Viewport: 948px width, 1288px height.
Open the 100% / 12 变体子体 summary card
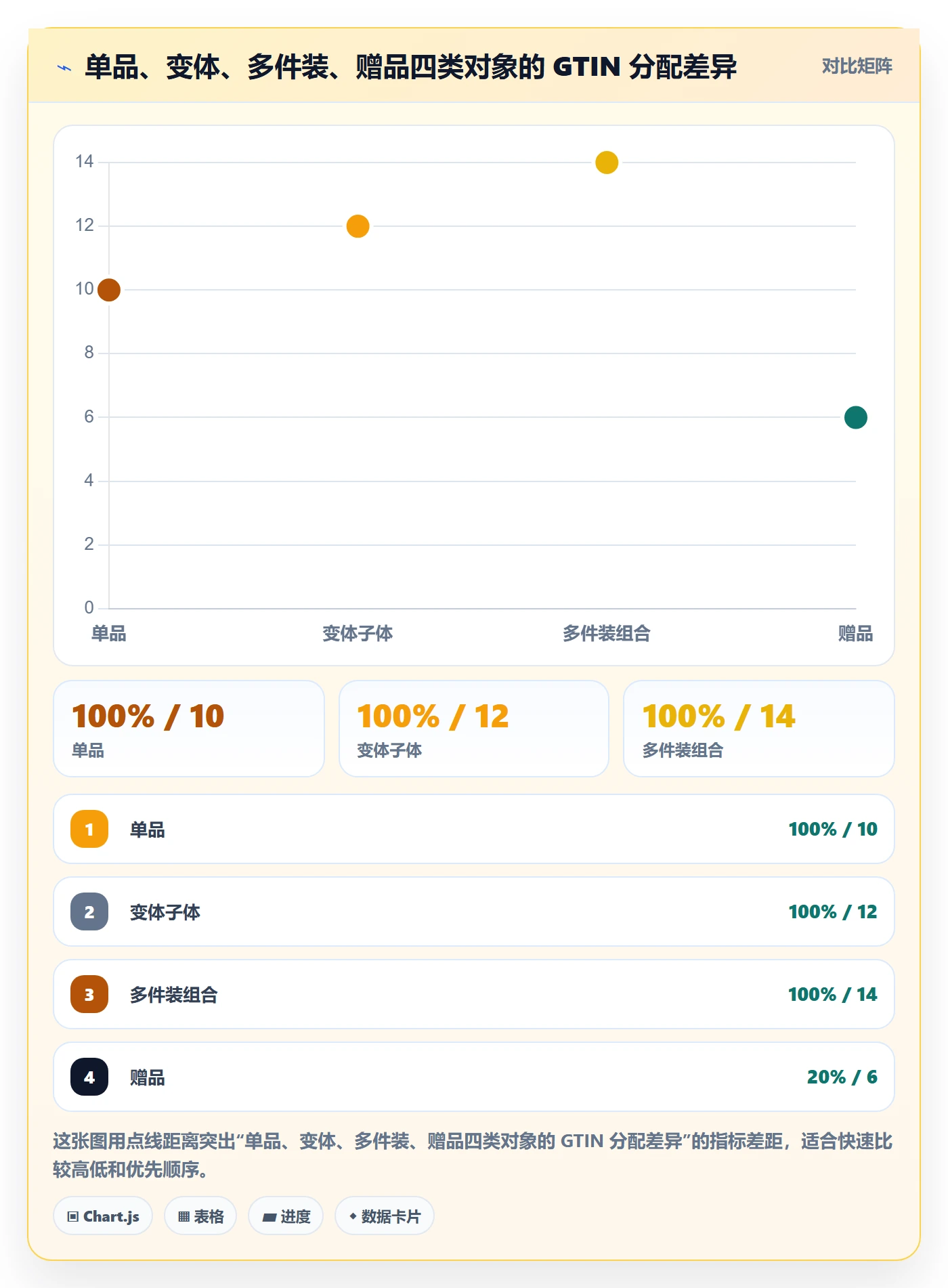pos(474,729)
